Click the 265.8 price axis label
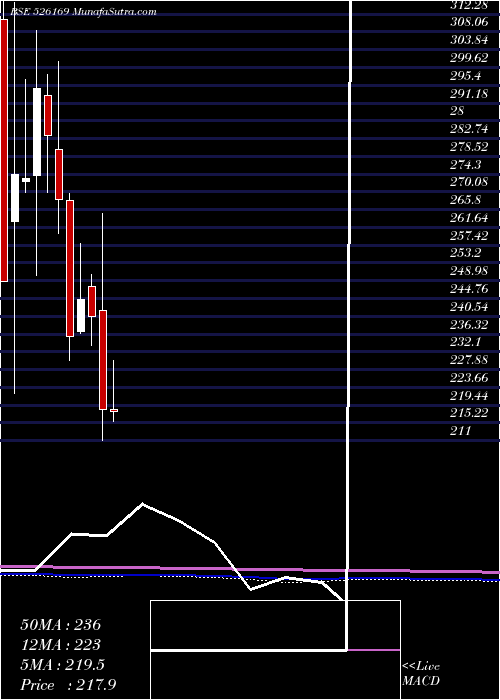Screen dimensions: 500x700 pyautogui.click(x=467, y=200)
